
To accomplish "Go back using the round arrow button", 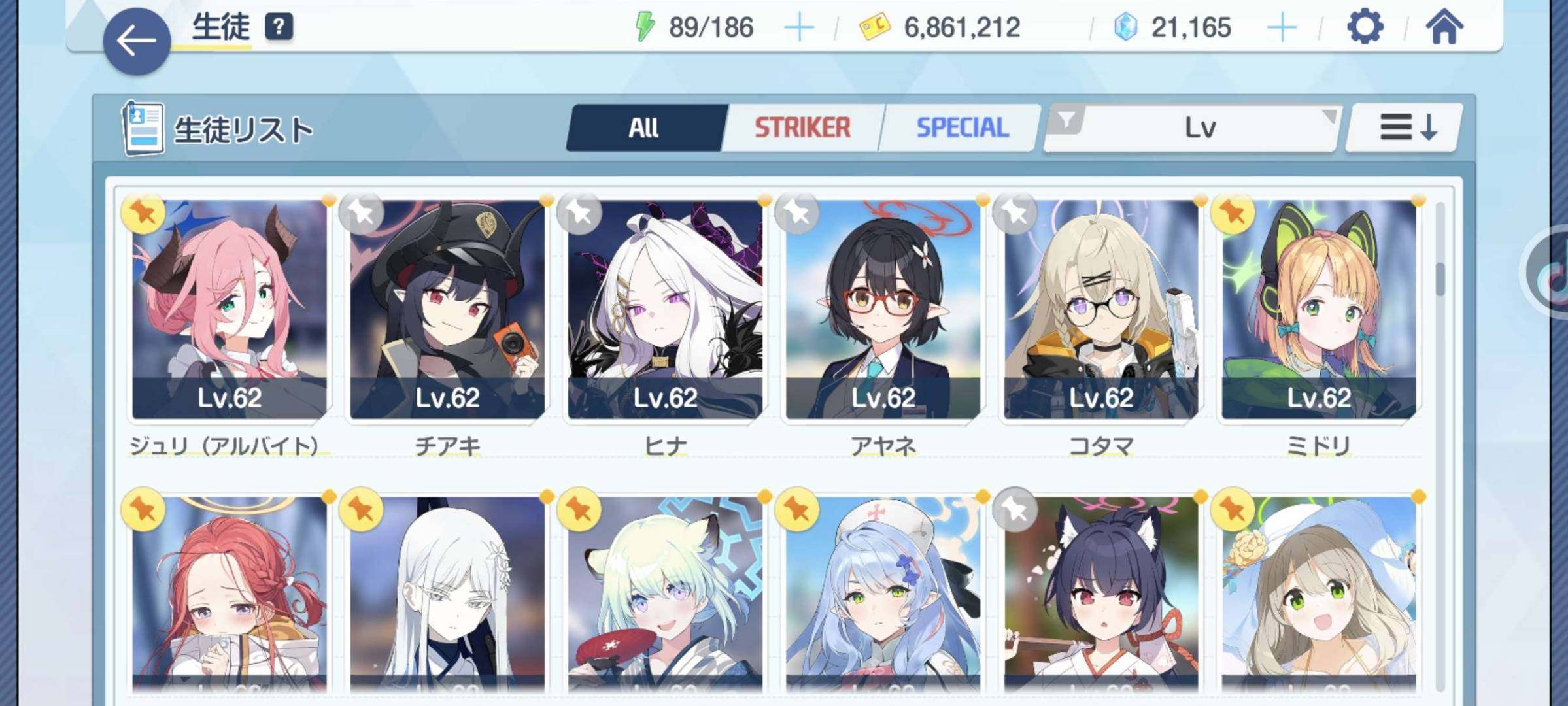I will [x=137, y=41].
